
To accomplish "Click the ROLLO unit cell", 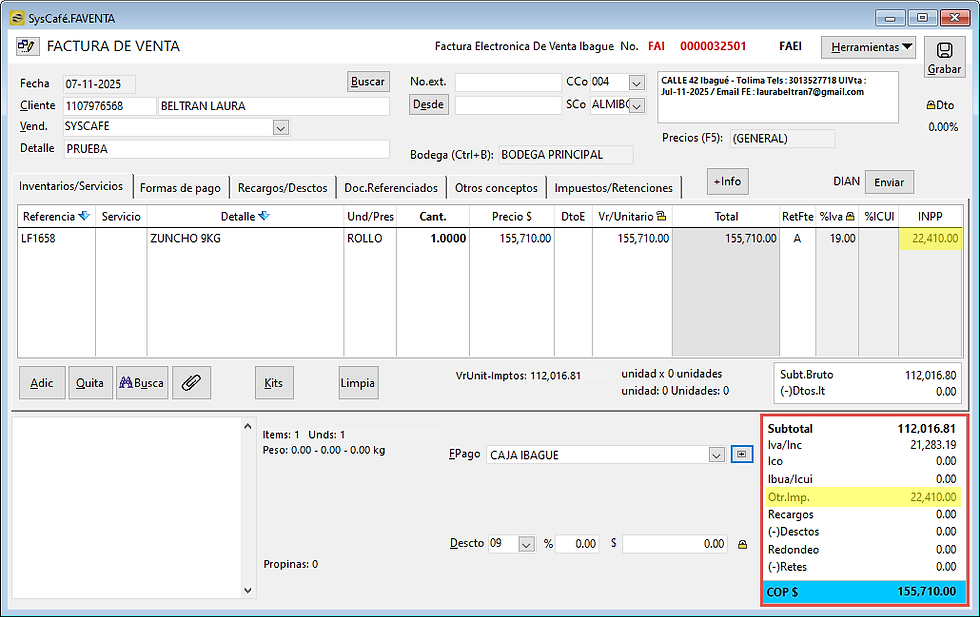I will click(370, 238).
